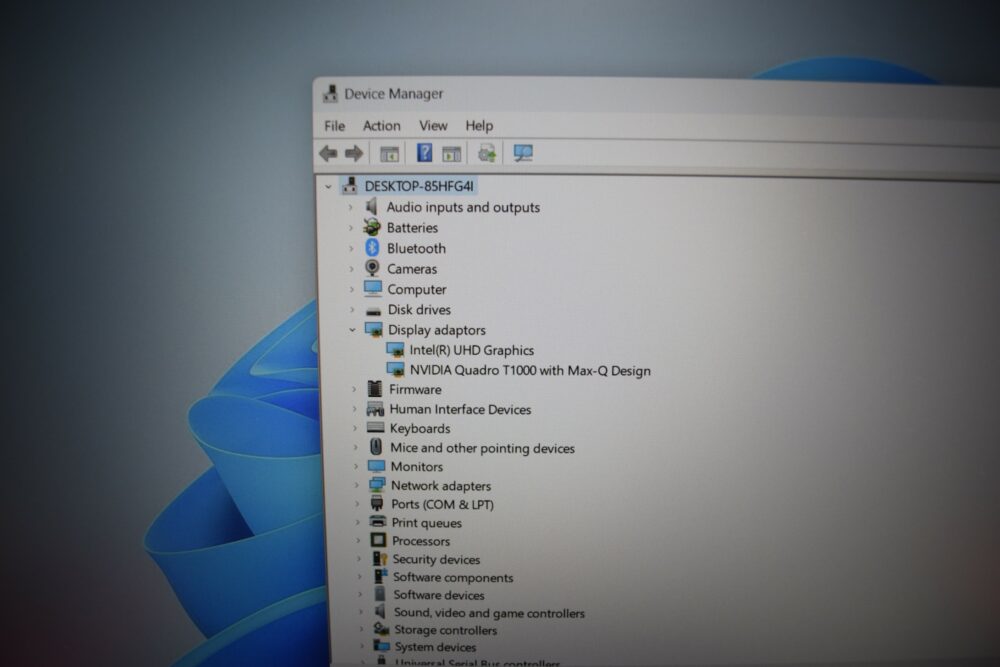Screen dimensions: 1000x667
Task: Click the webcam icon next to Cameras
Action: [x=372, y=268]
